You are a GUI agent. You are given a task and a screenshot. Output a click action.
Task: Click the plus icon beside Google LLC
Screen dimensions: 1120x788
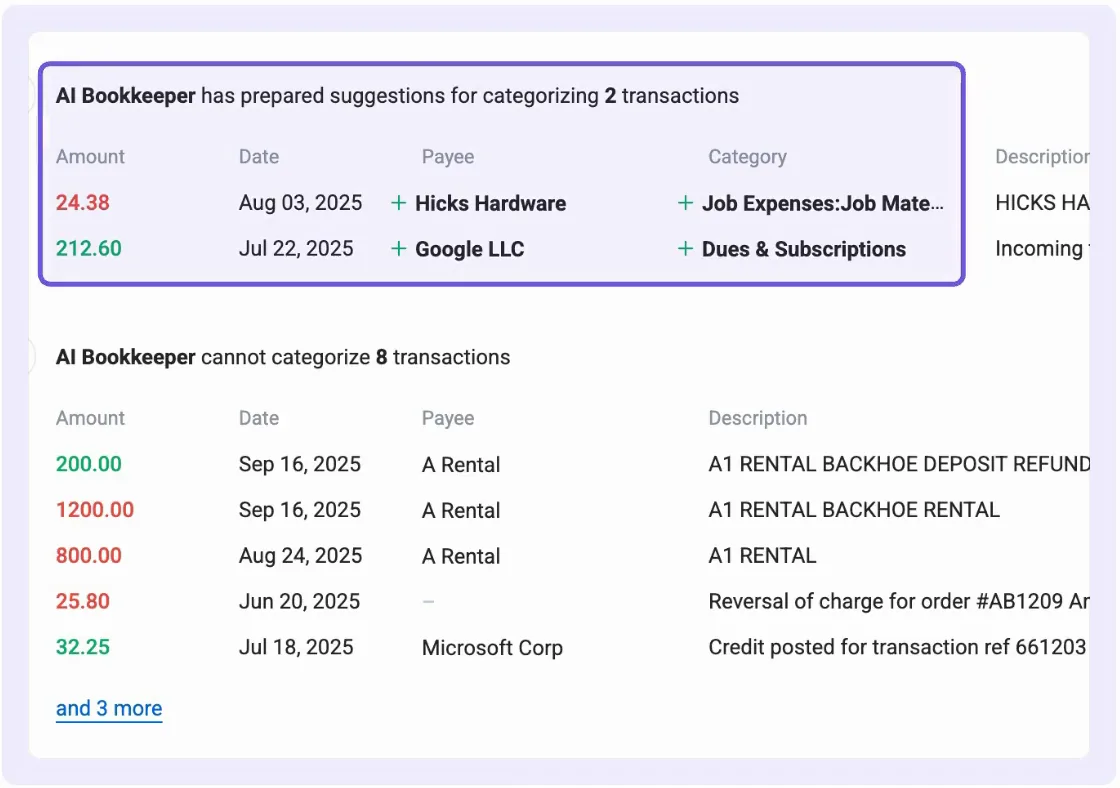coord(399,249)
